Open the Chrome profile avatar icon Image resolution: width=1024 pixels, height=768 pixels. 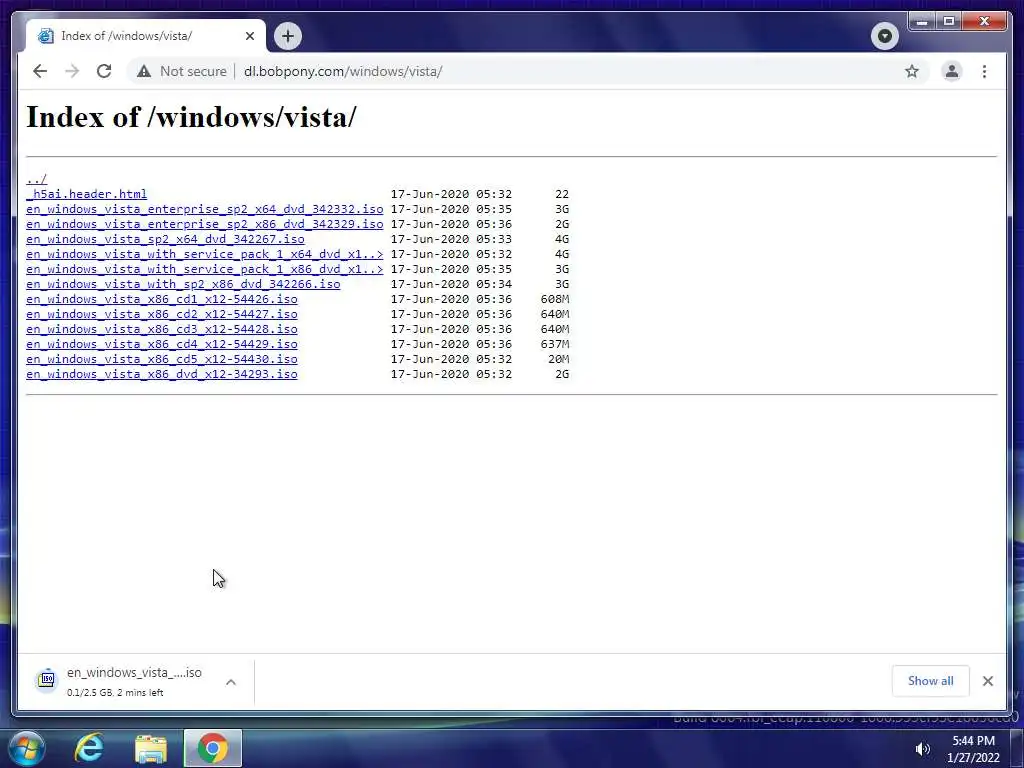tap(952, 71)
